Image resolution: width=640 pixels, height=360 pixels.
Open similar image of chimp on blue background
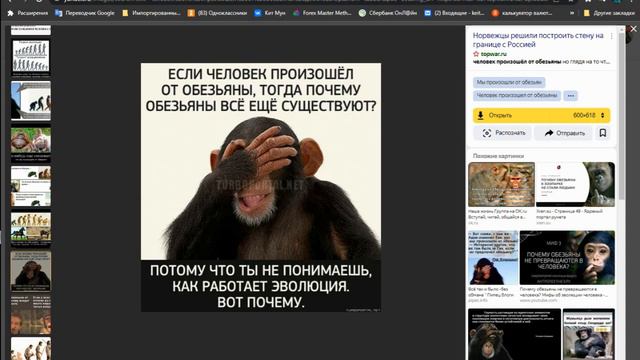tap(493, 258)
